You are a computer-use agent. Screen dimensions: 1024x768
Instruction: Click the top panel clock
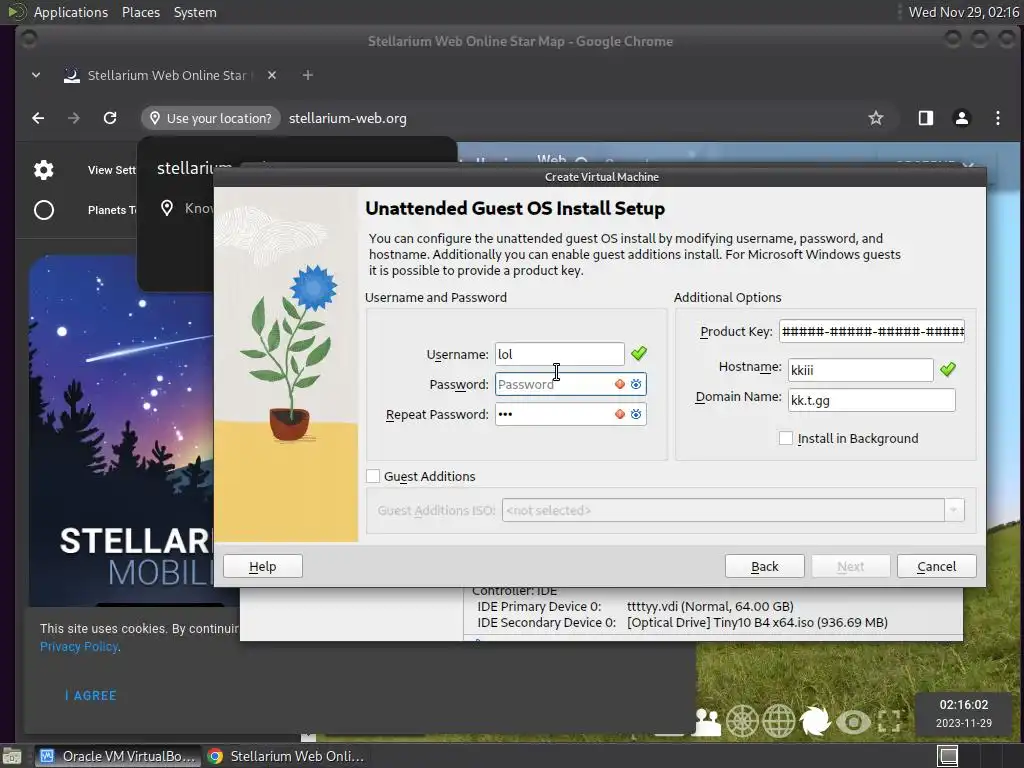pos(963,12)
